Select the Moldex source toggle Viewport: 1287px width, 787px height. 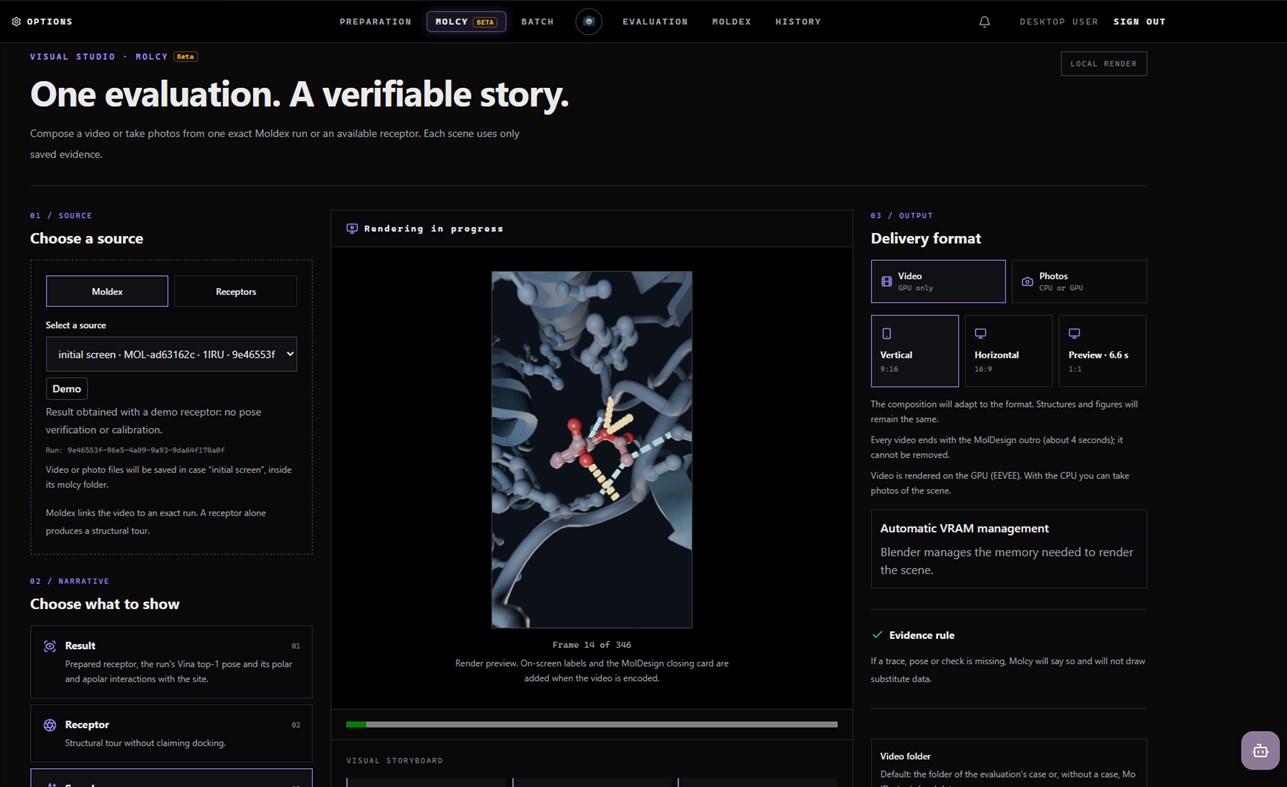[107, 291]
